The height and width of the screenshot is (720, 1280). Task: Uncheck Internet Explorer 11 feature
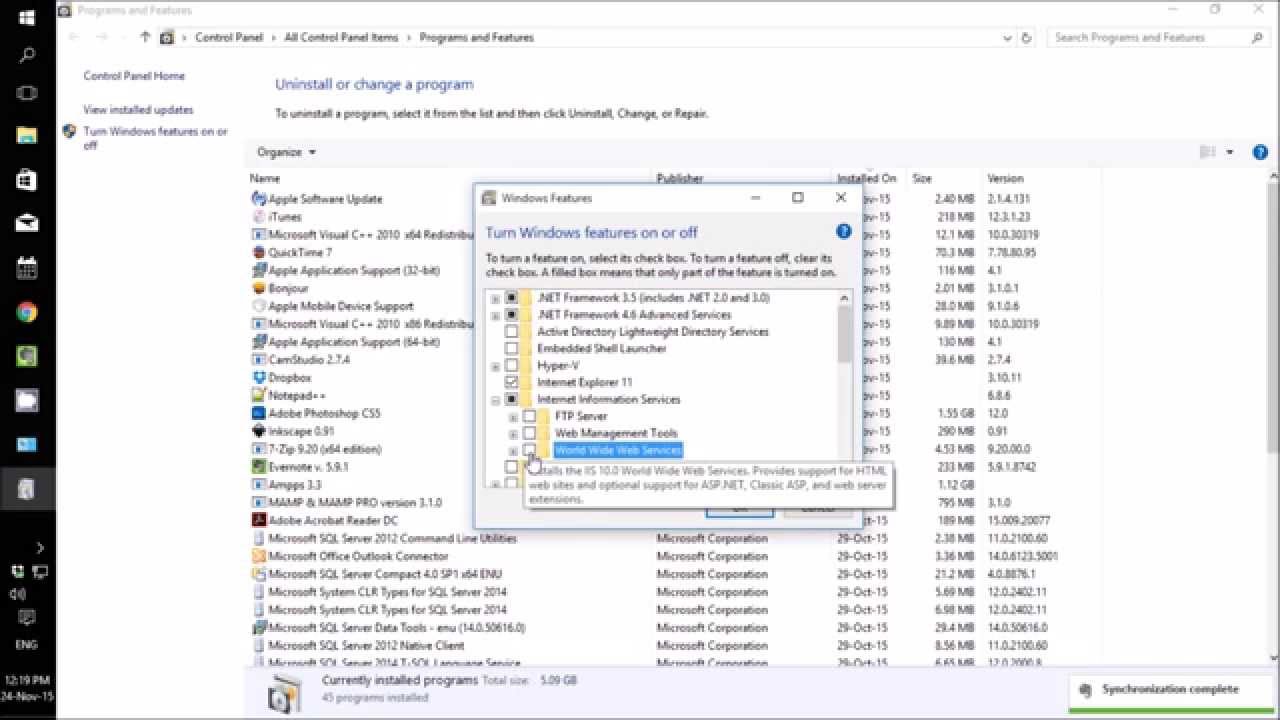tap(512, 383)
